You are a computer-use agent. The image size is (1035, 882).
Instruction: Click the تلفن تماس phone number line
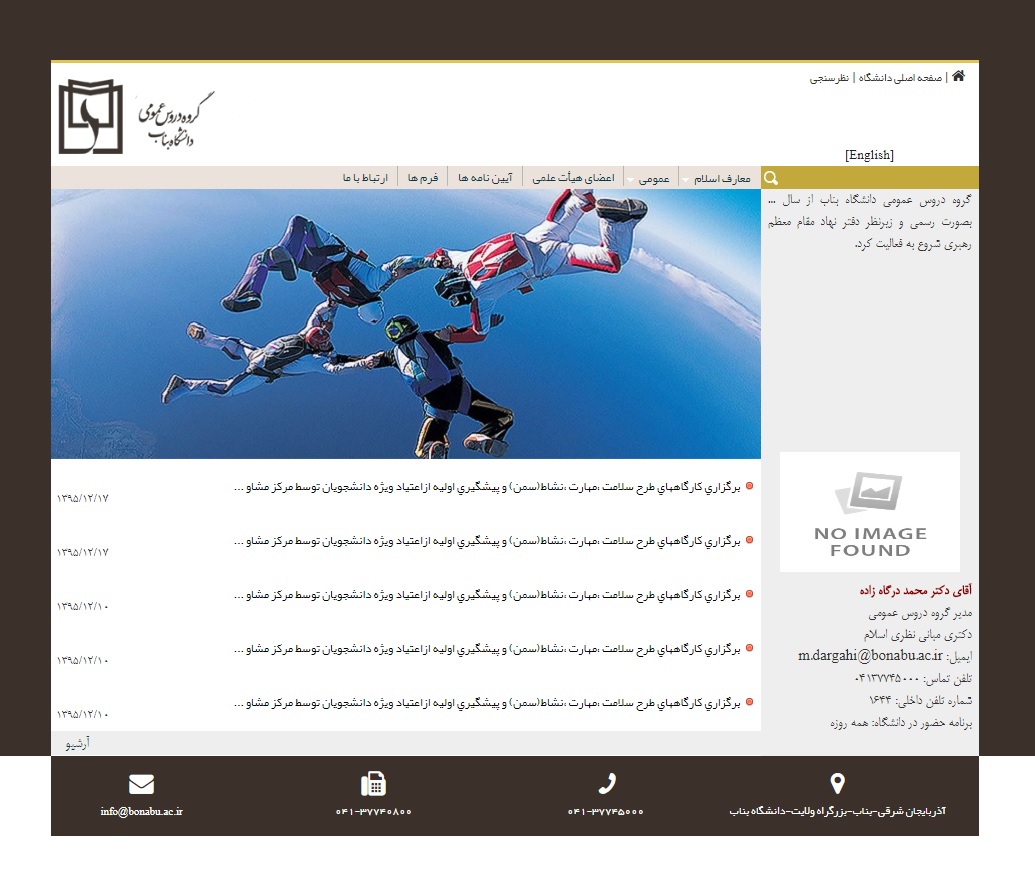[914, 678]
